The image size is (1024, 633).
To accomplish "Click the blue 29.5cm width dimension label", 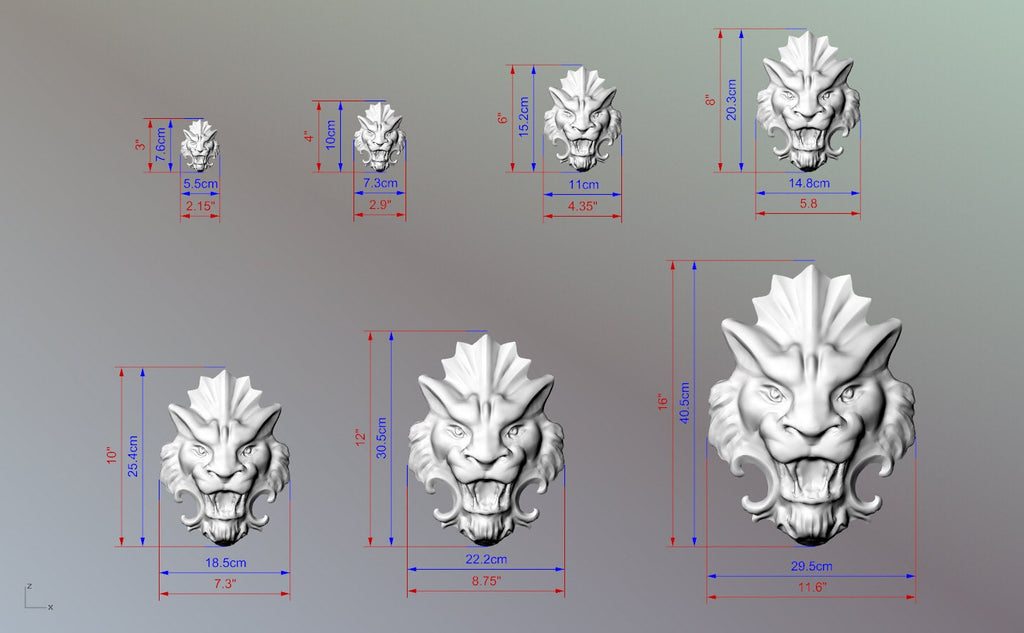I will tap(812, 566).
